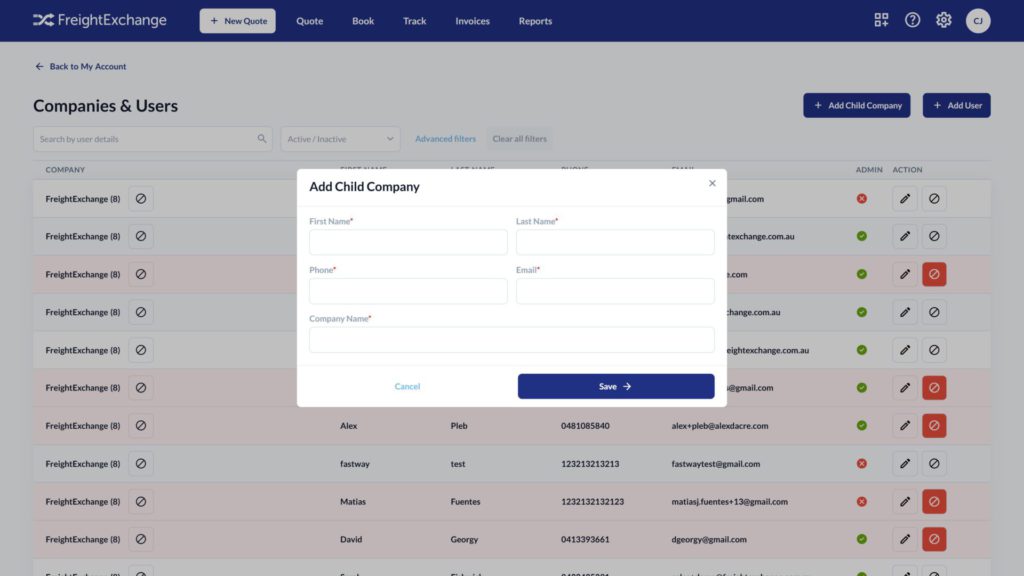Click deactivate icon for fastway test user
Viewport: 1024px width, 576px height.
[934, 464]
